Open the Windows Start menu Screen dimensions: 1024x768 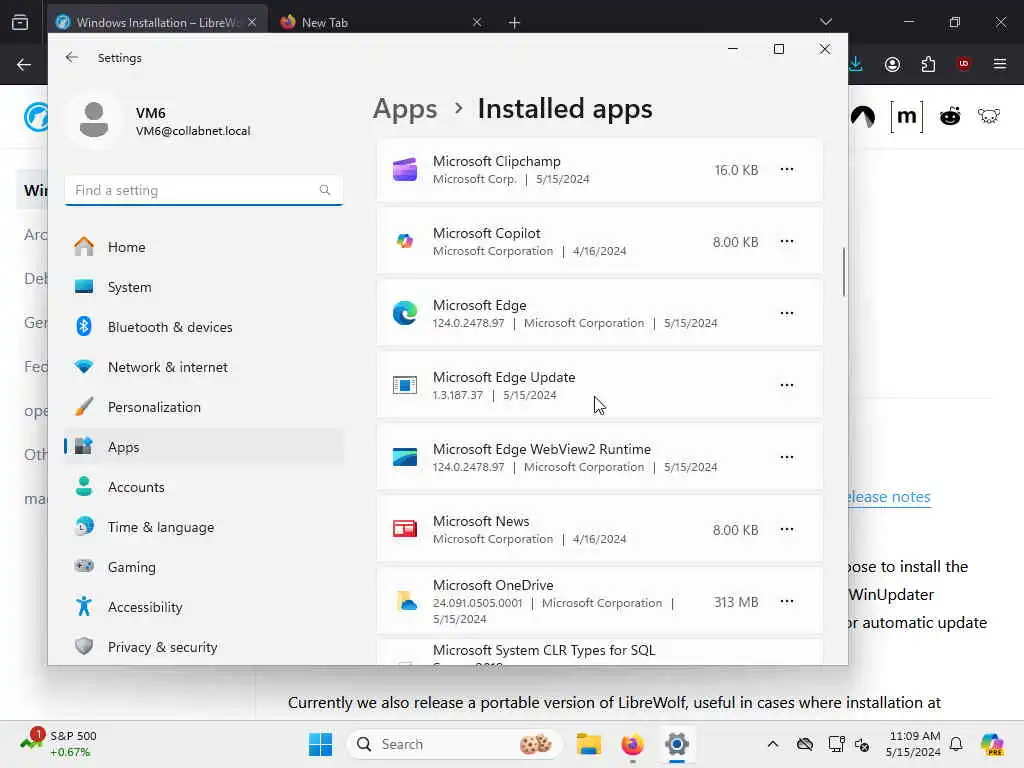tap(321, 744)
